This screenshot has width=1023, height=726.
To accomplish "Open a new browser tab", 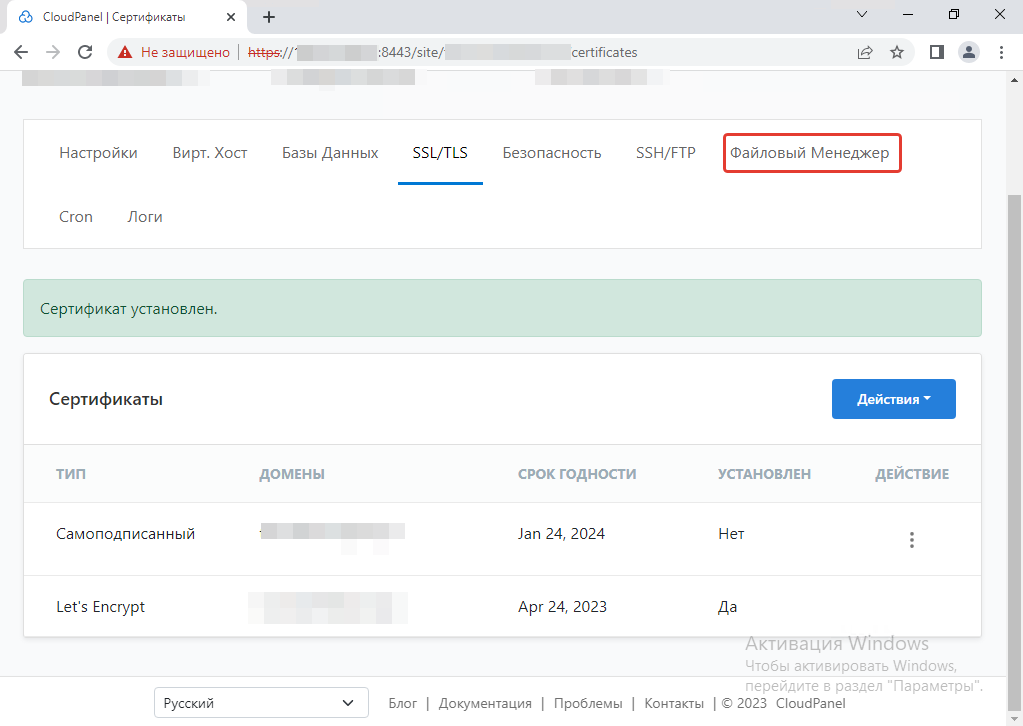I will [x=269, y=17].
